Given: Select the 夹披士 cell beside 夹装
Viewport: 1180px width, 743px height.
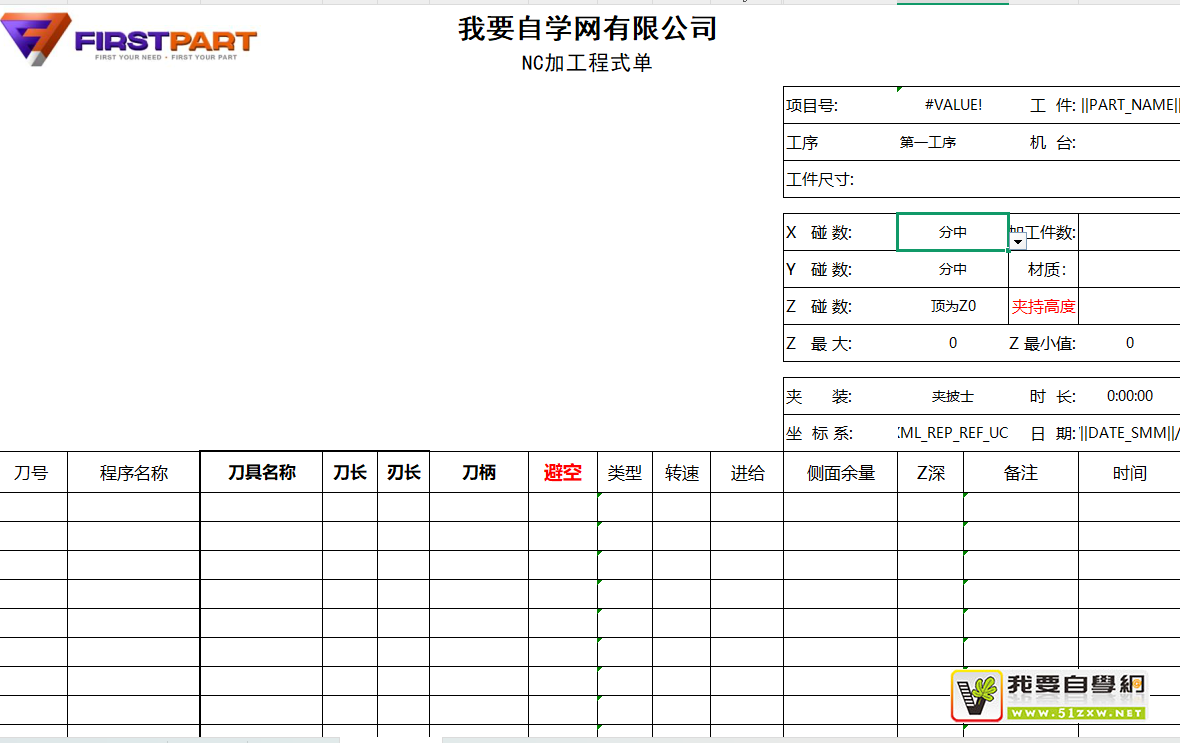Looking at the screenshot, I should pos(952,396).
